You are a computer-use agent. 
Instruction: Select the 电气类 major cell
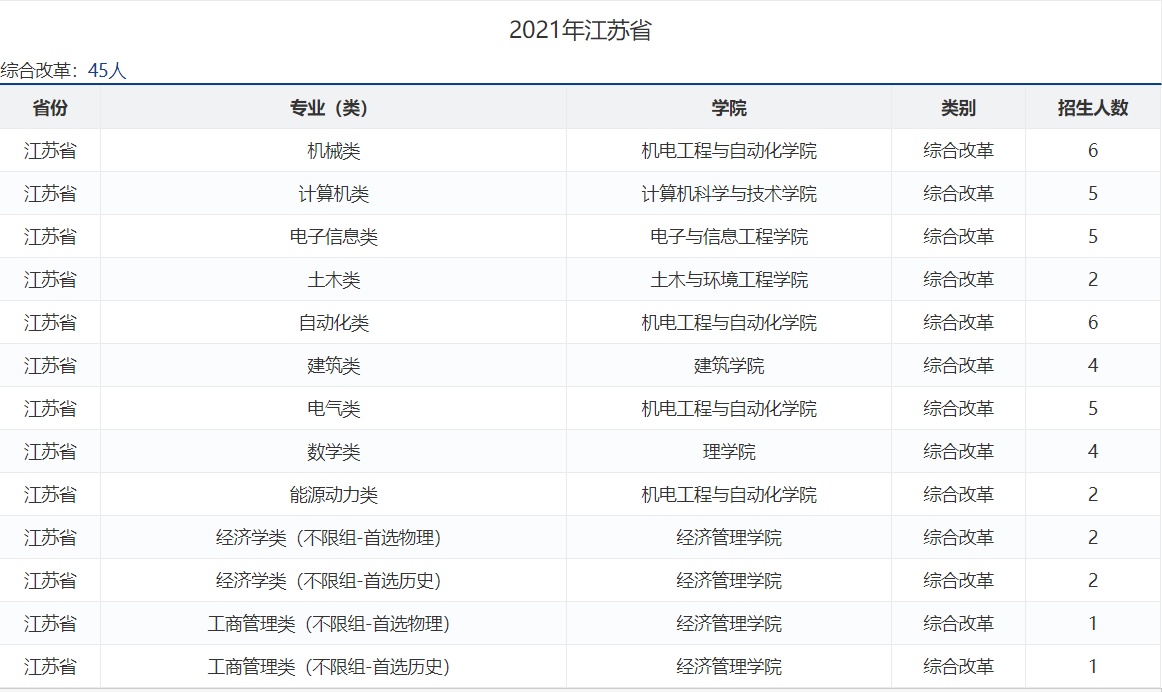(333, 409)
